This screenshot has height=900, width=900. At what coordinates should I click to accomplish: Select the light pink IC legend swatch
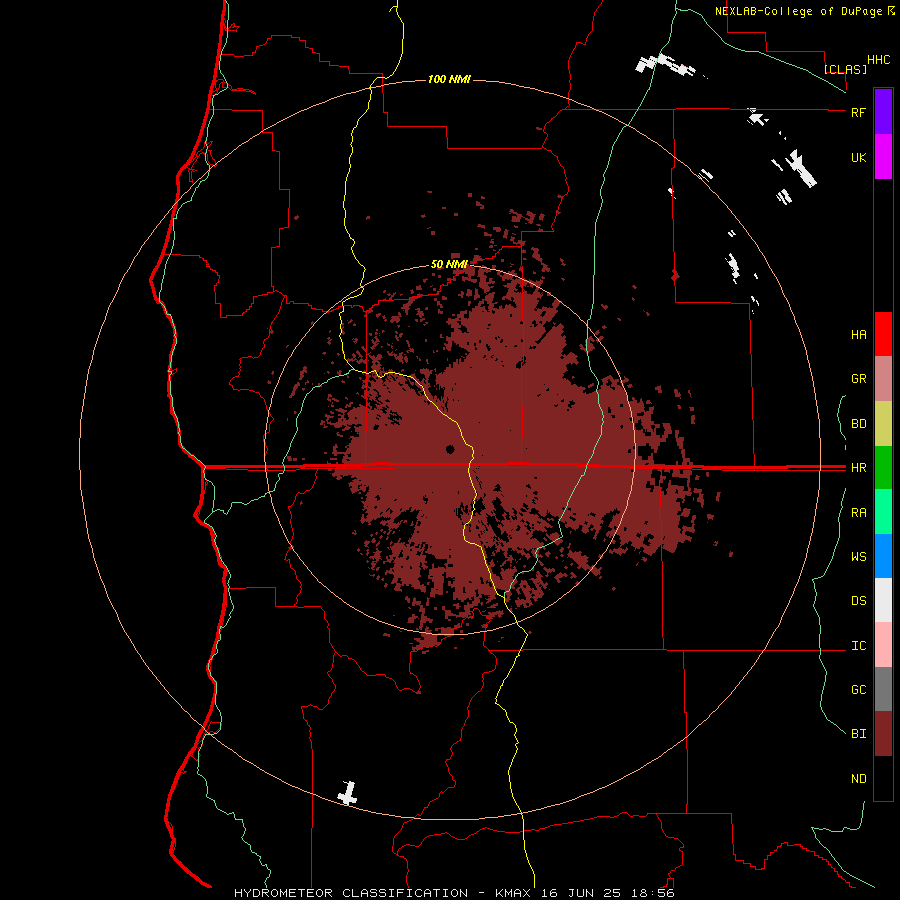click(883, 645)
